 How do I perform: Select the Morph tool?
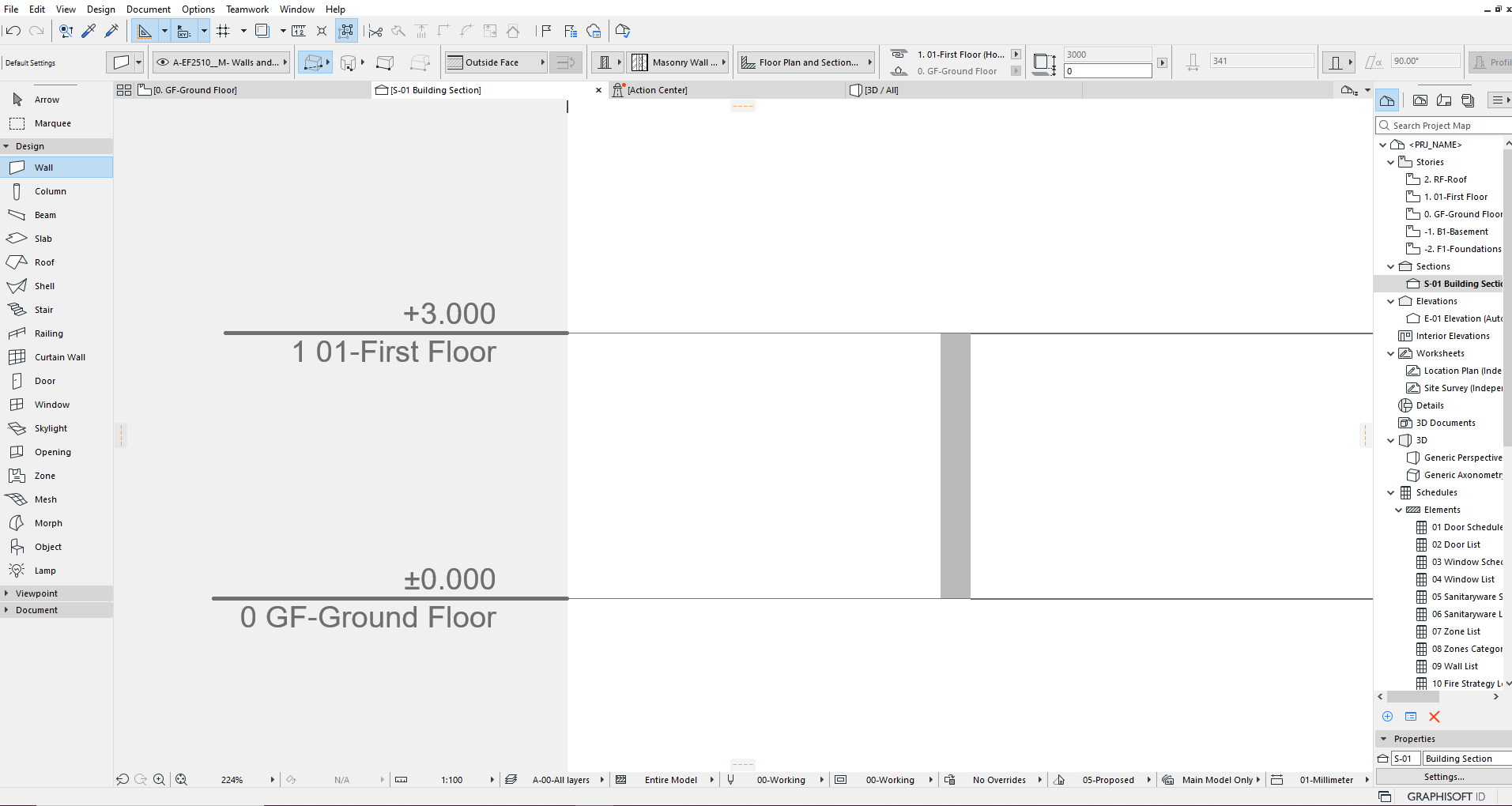(x=47, y=523)
